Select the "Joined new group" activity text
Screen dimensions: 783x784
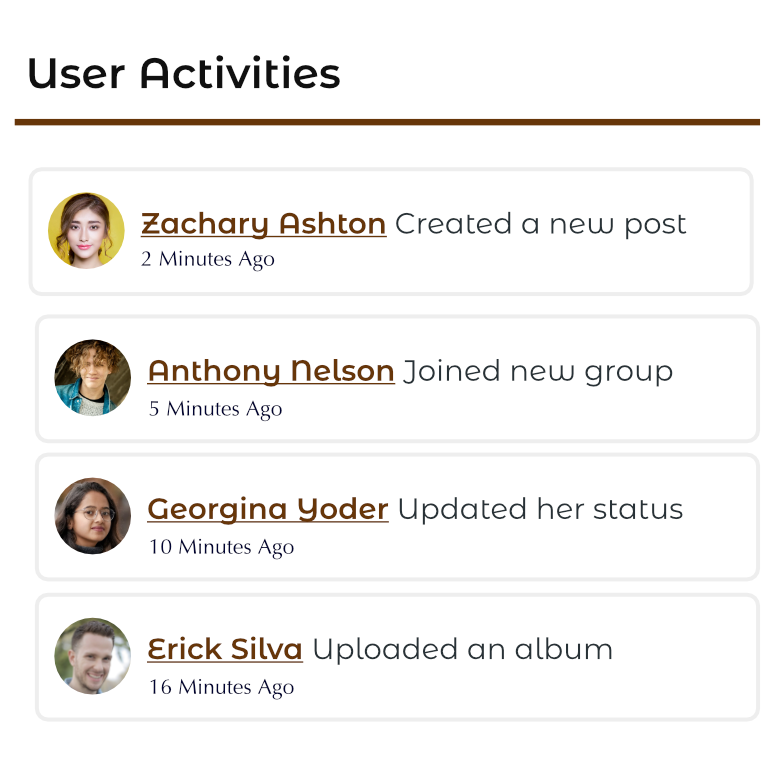538,371
